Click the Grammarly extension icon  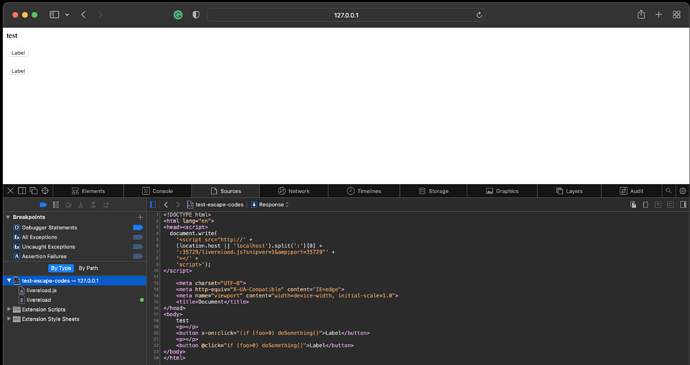[178, 15]
